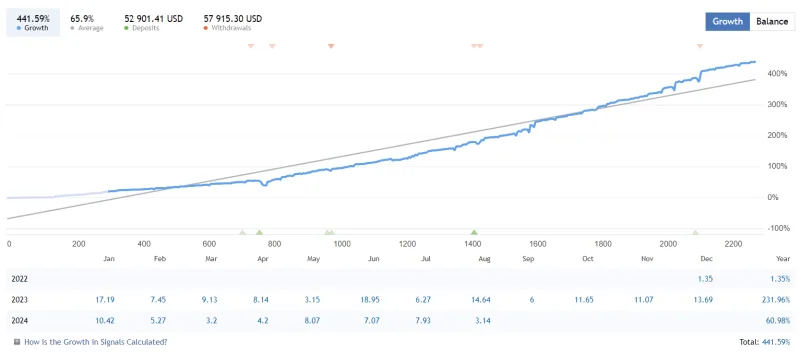Viewport: 800px width, 363px height.
Task: Click the 2022 December value 1.35
Action: tap(705, 279)
